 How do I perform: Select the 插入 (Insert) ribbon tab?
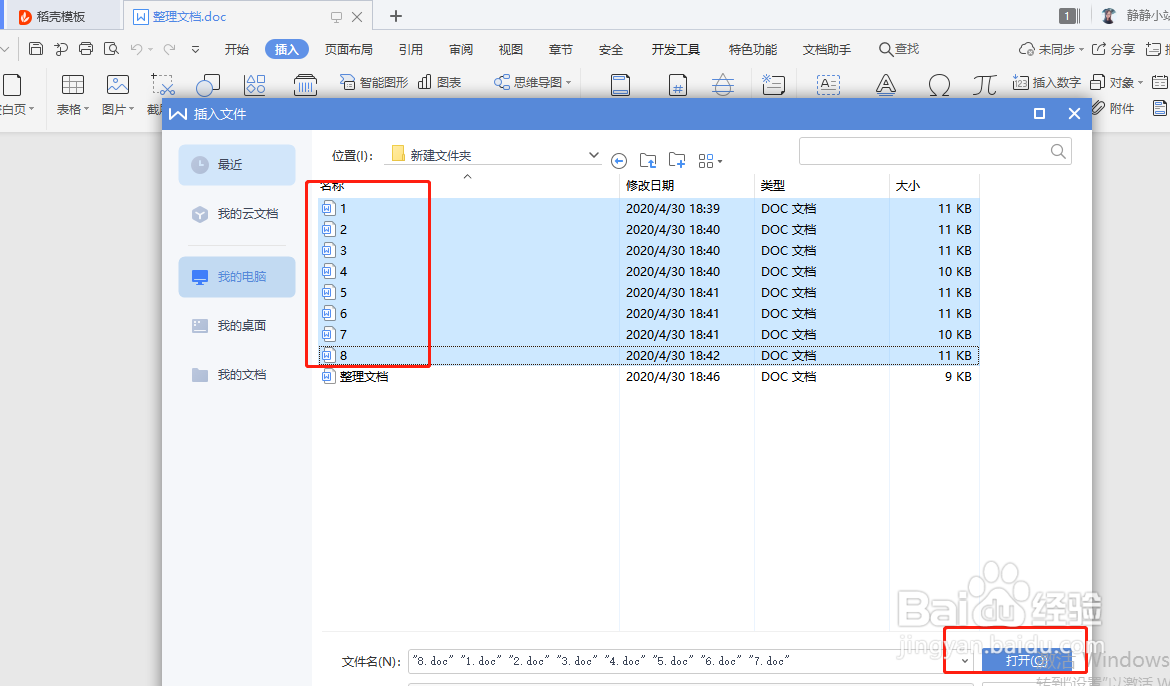pyautogui.click(x=287, y=49)
